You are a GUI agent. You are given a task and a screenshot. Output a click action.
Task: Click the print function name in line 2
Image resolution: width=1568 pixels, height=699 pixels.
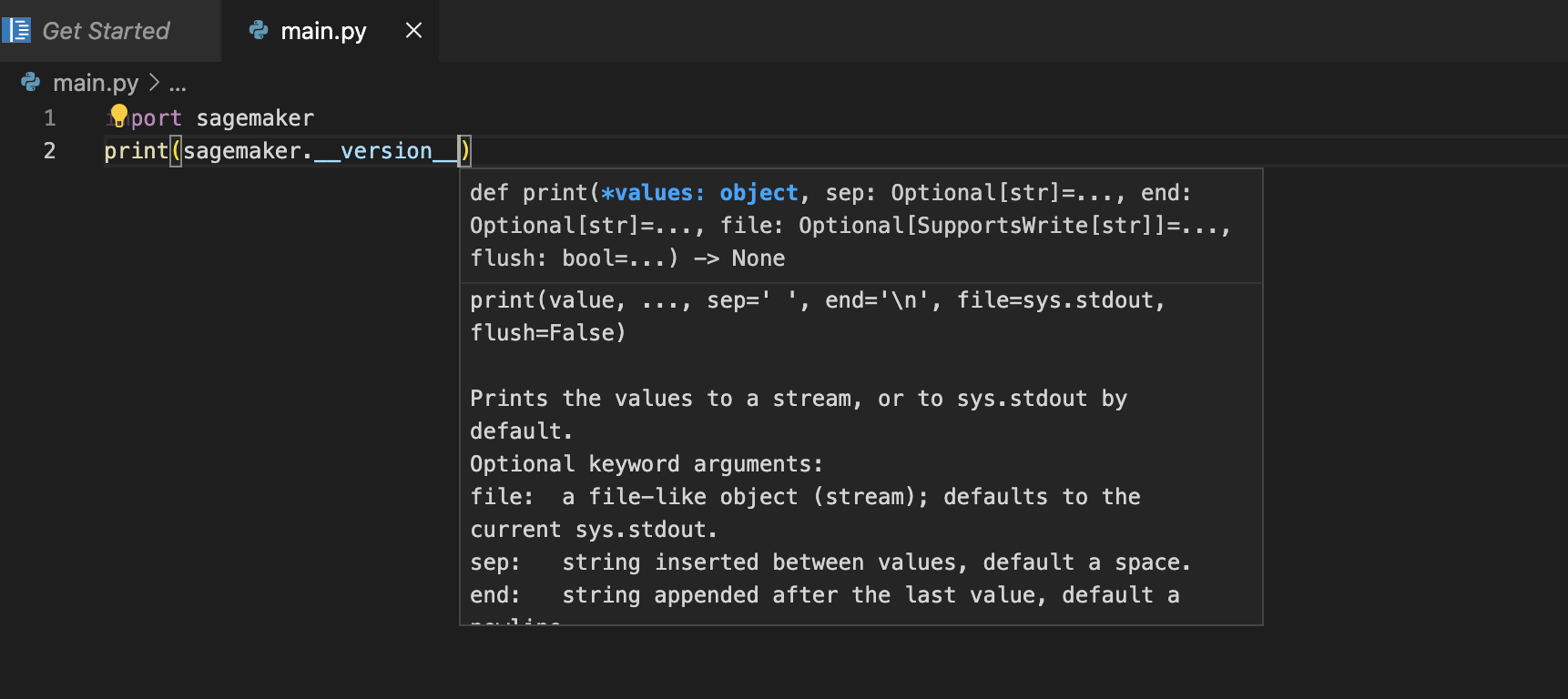tap(137, 151)
